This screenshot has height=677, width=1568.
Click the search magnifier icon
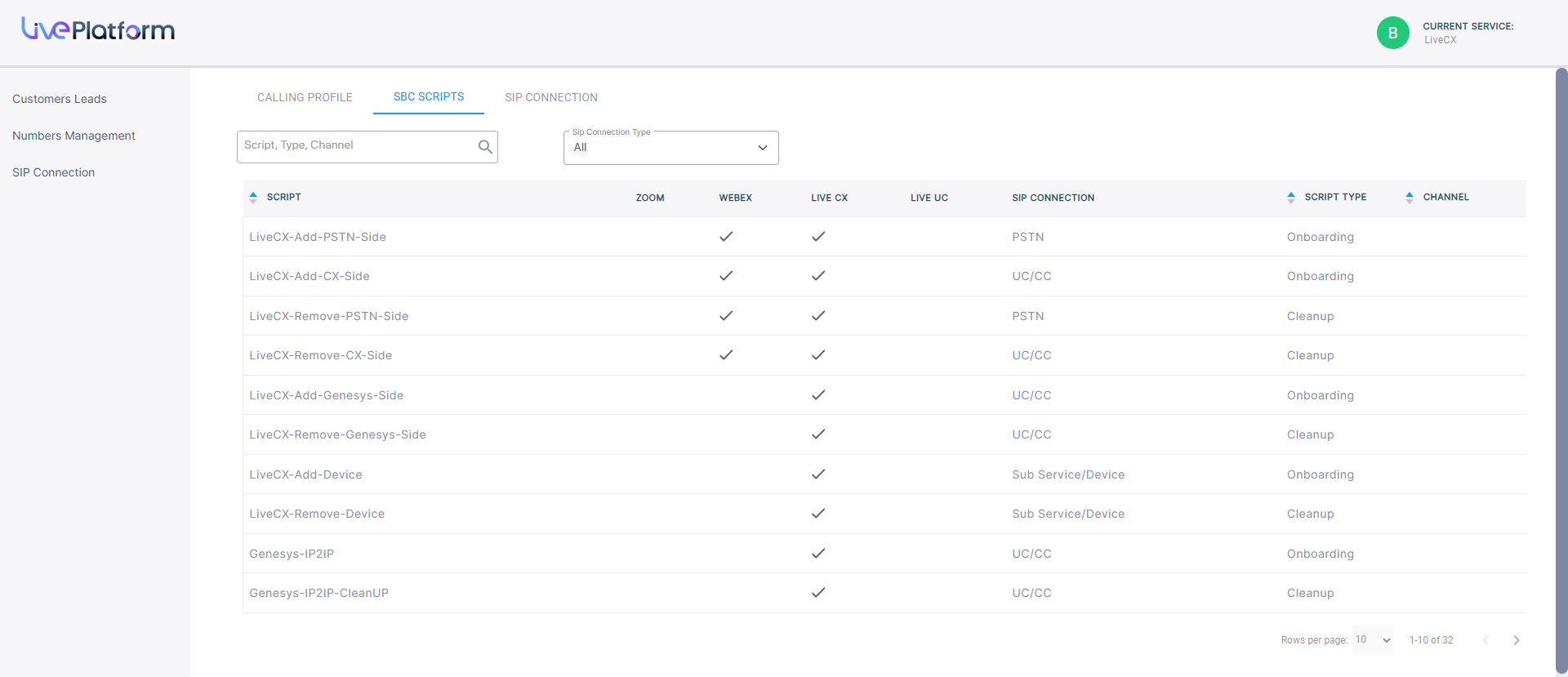tap(485, 146)
